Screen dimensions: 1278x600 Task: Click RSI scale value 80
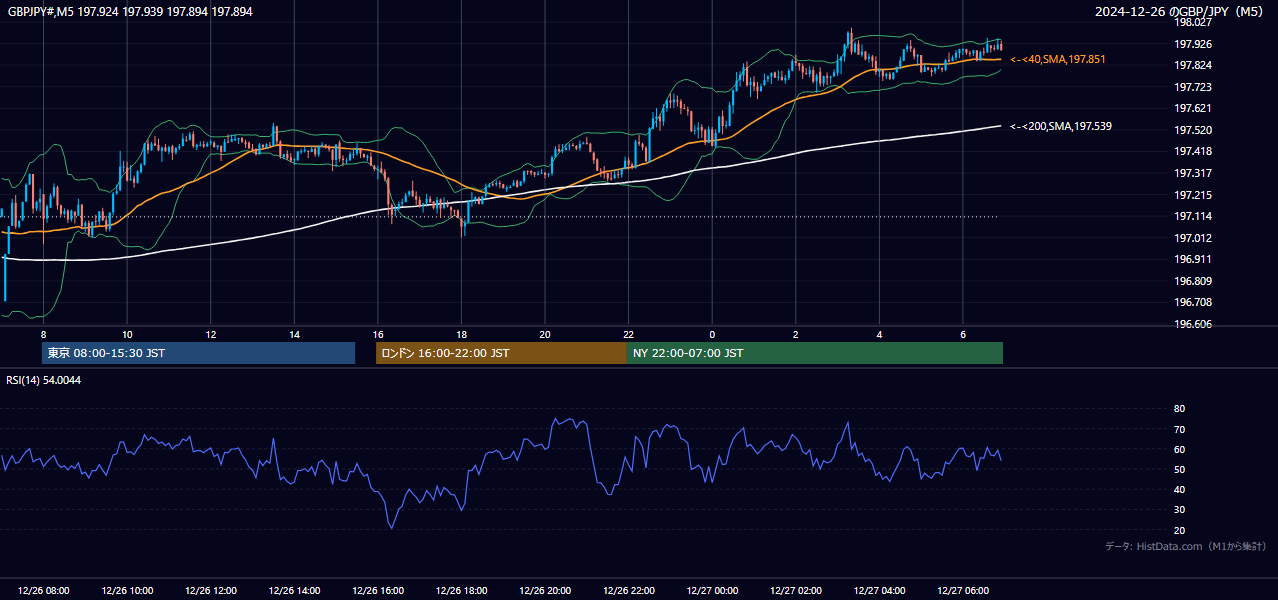pyautogui.click(x=1179, y=409)
